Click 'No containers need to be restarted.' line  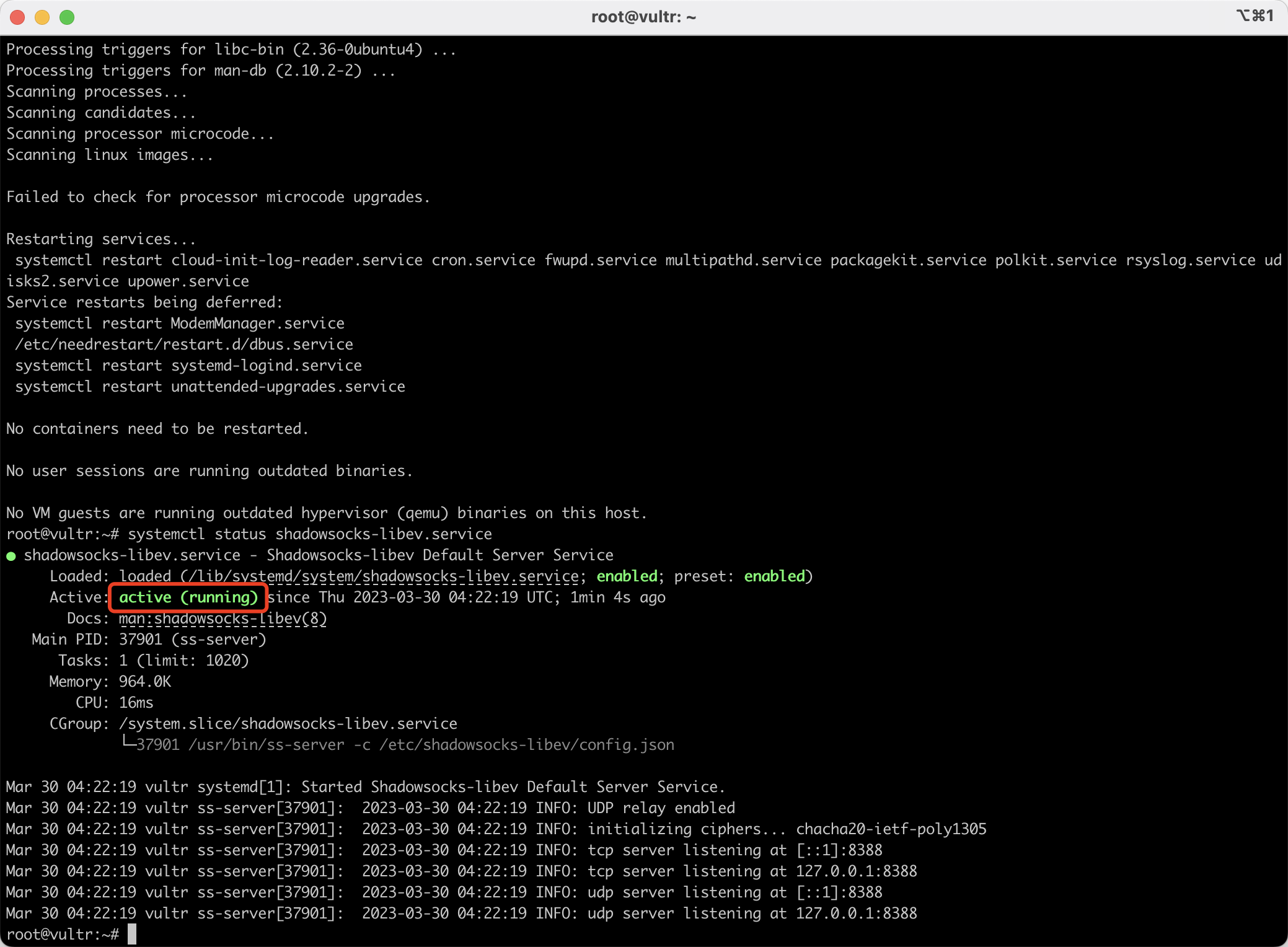pyautogui.click(x=157, y=429)
